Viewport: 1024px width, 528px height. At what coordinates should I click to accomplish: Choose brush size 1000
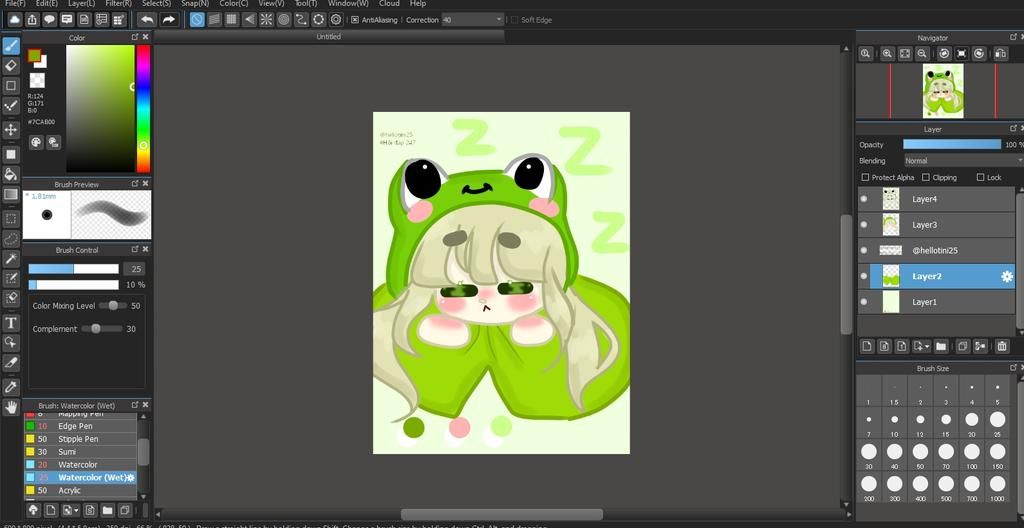pos(997,487)
